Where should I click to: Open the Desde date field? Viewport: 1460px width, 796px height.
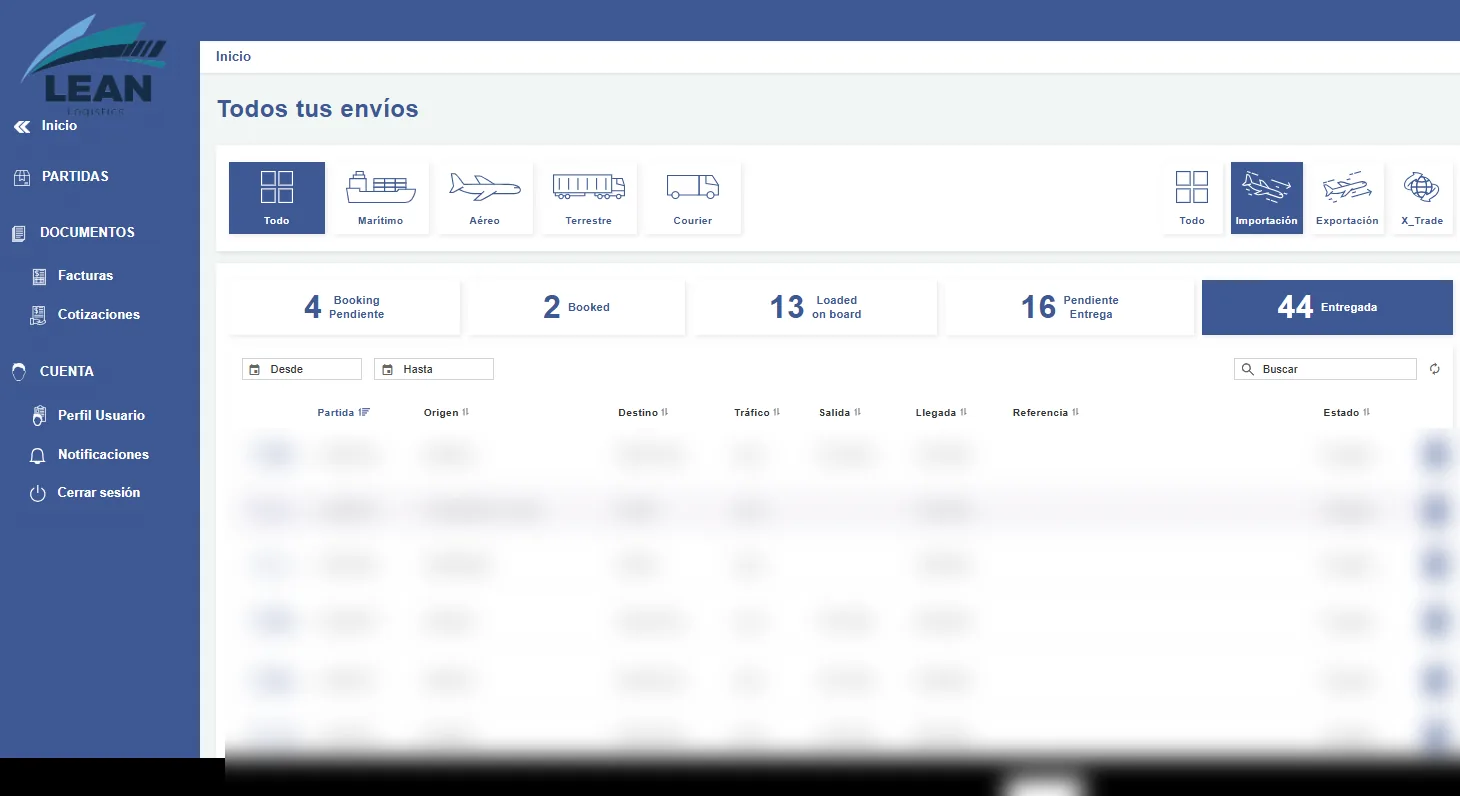302,370
